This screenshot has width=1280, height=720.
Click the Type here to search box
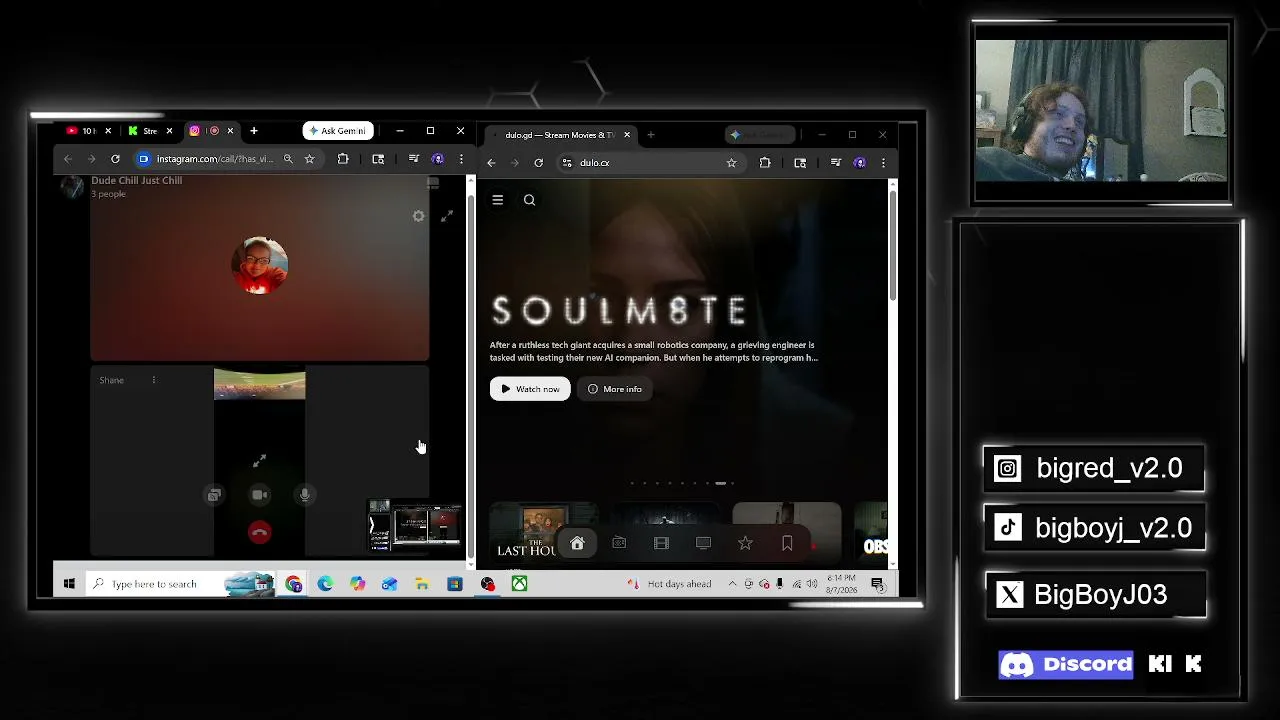(180, 584)
